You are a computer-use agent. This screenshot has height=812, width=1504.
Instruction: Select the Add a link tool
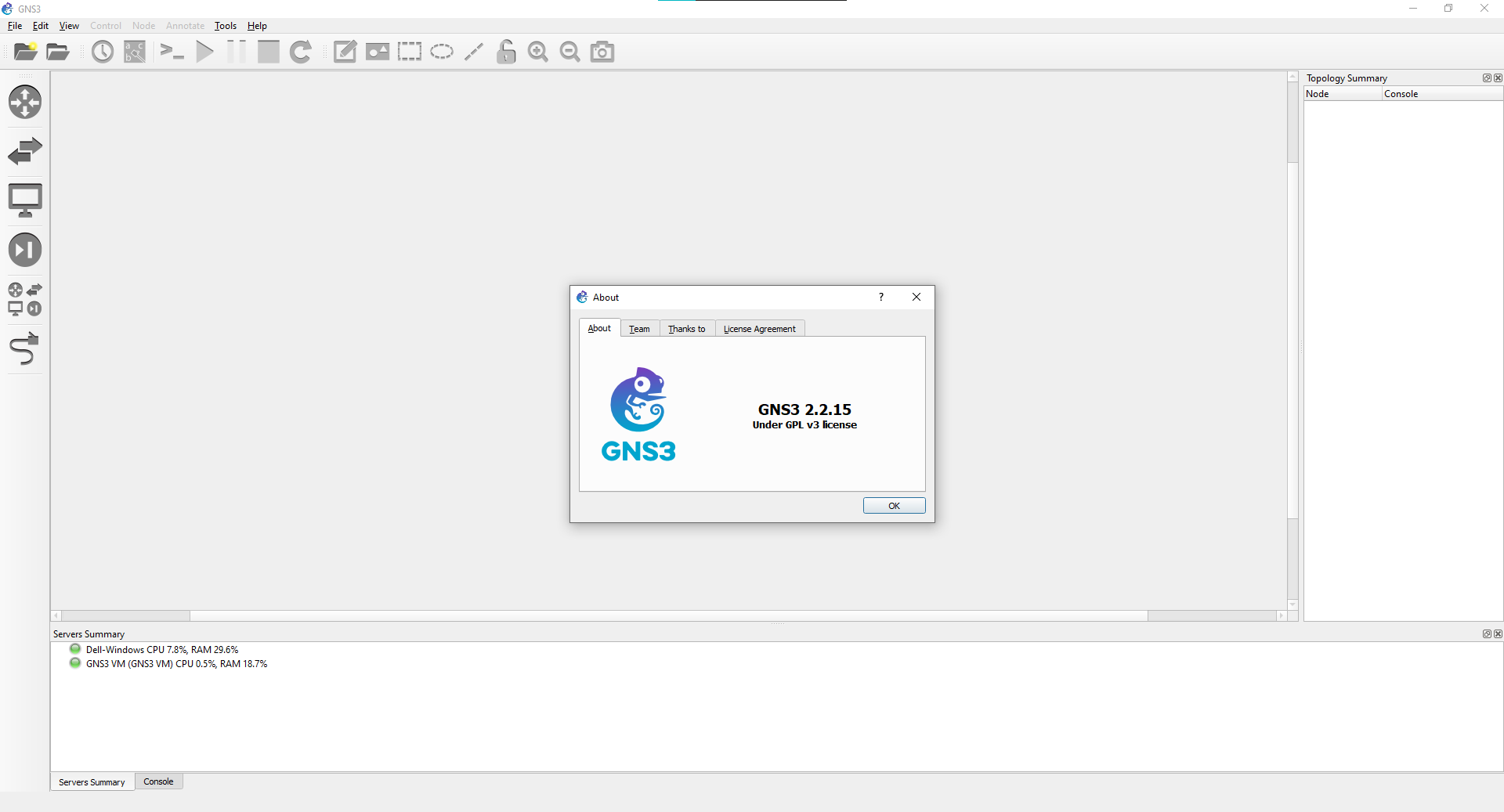point(24,348)
